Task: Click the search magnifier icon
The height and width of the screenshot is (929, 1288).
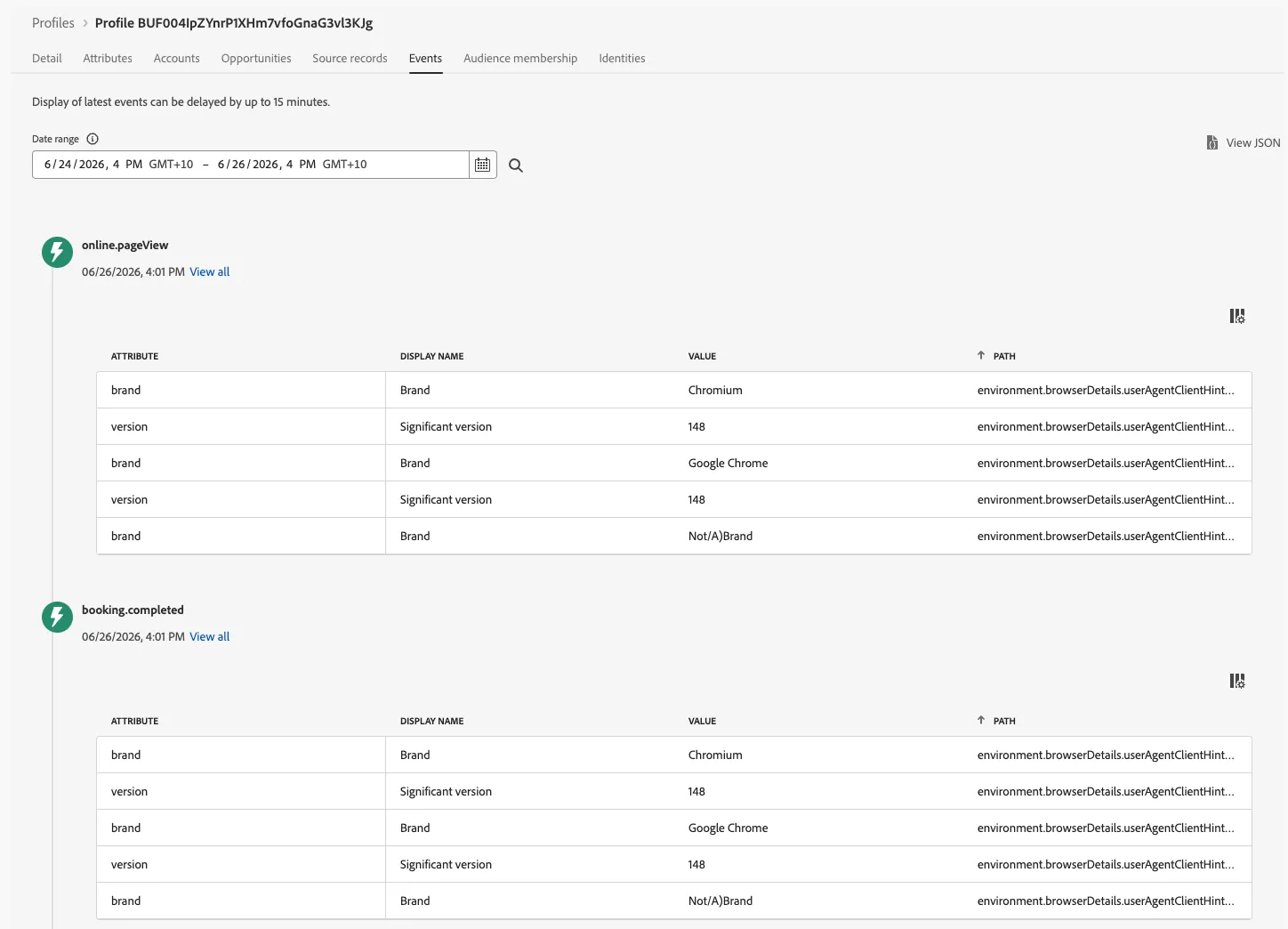Action: point(516,166)
